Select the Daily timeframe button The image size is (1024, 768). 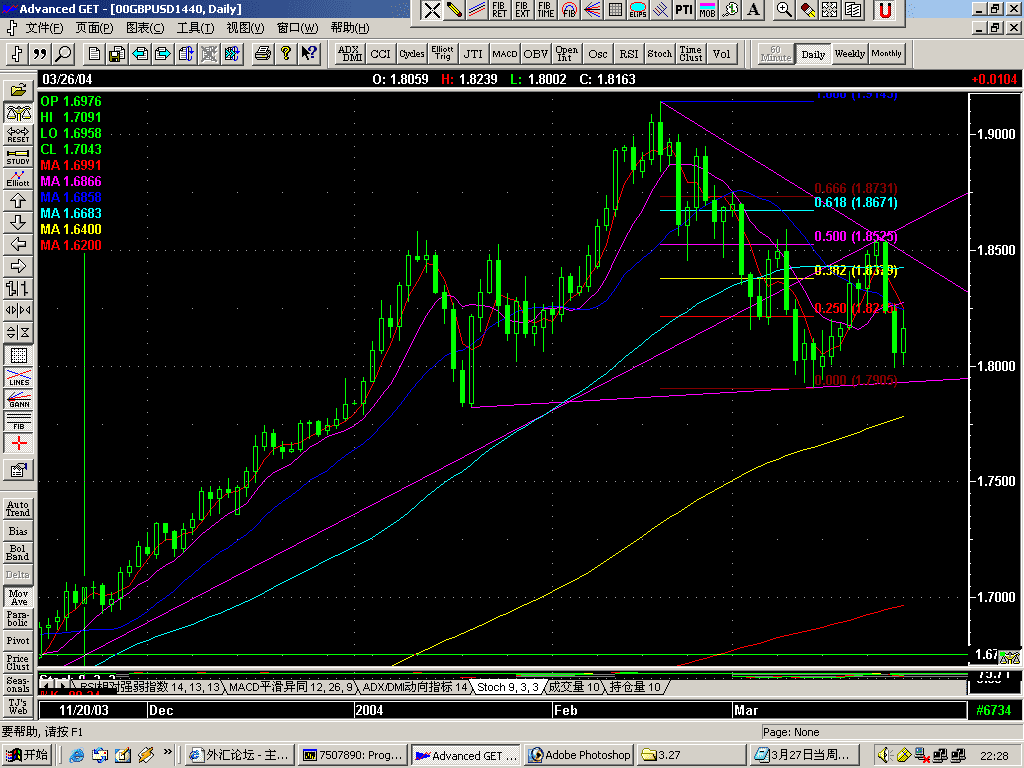point(813,54)
